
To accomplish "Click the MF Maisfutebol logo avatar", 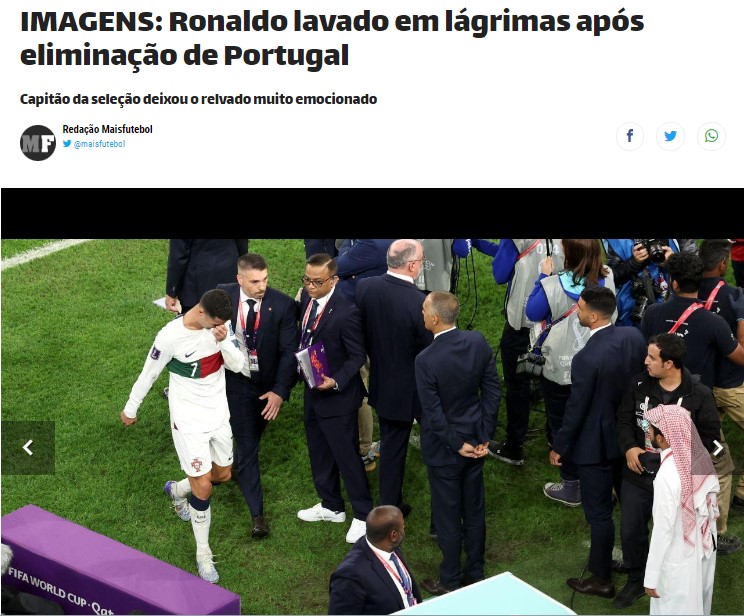I will click(x=38, y=143).
